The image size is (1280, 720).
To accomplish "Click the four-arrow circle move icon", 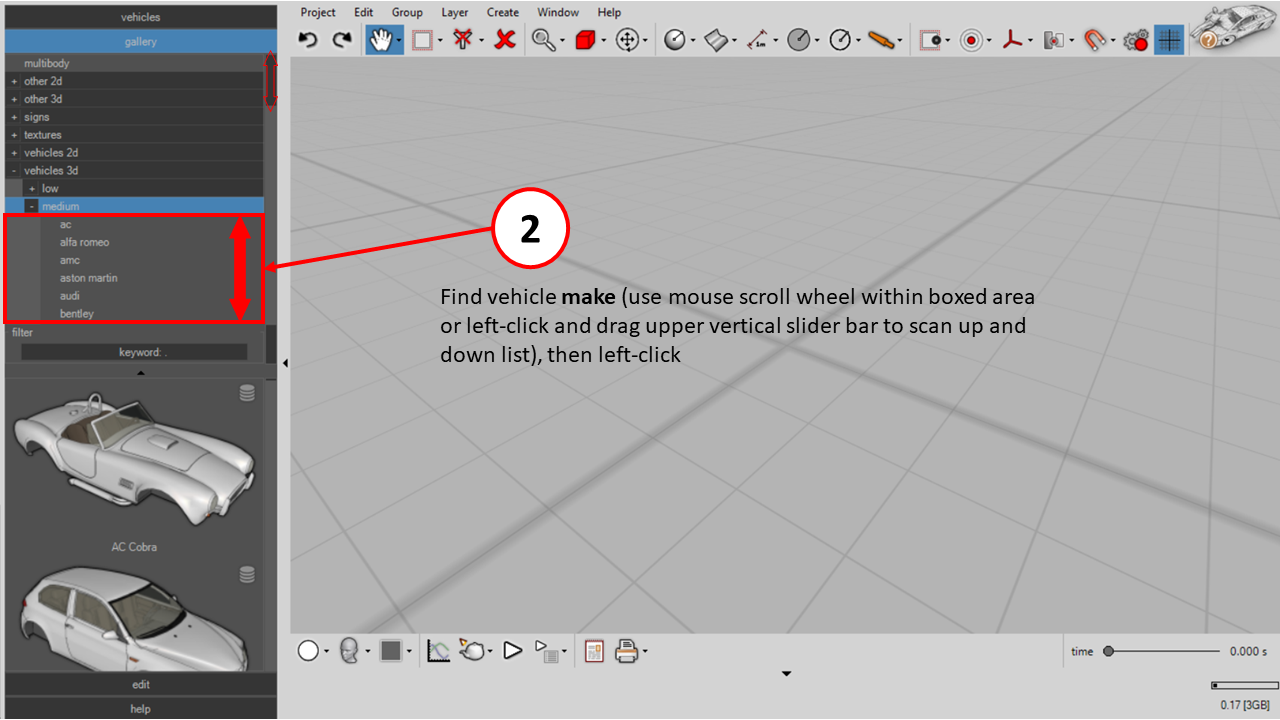I will click(x=628, y=40).
